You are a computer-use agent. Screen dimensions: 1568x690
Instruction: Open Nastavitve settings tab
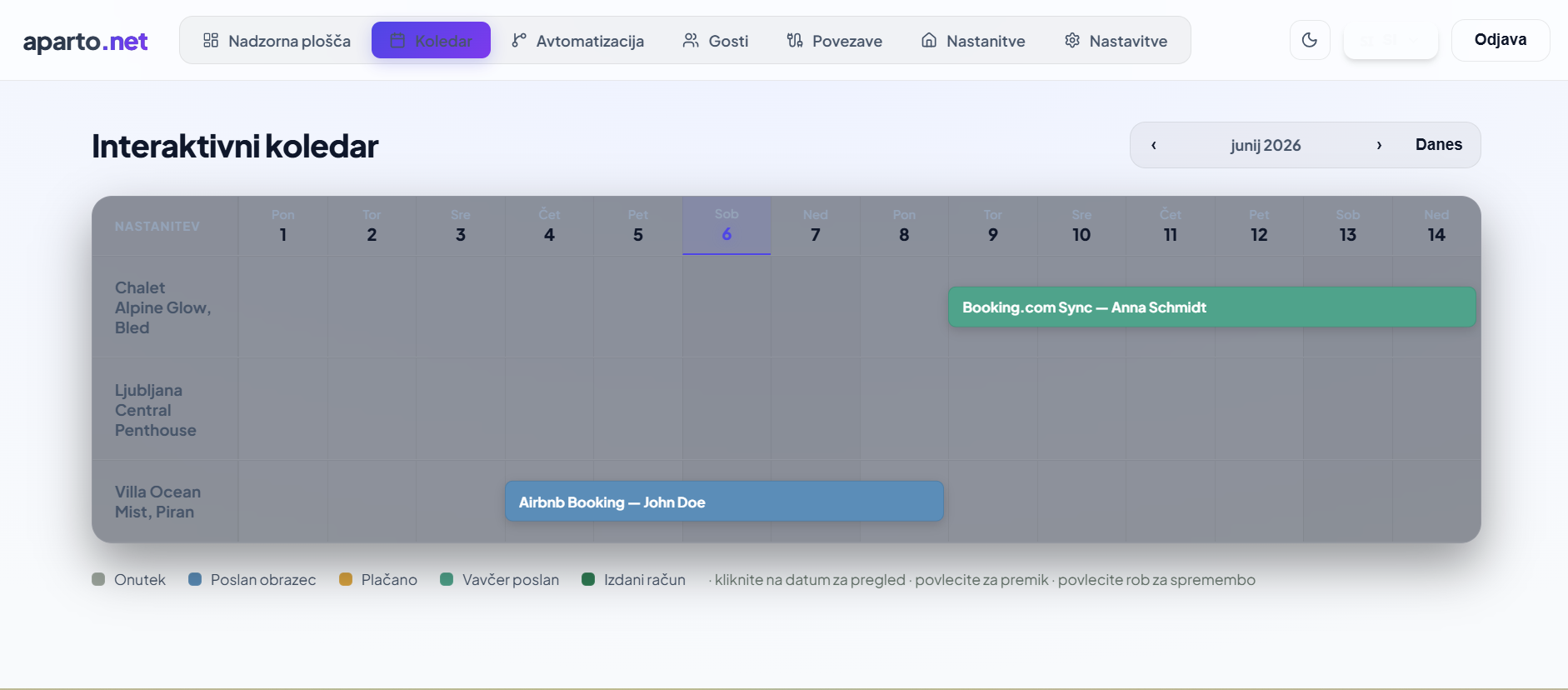(1116, 41)
